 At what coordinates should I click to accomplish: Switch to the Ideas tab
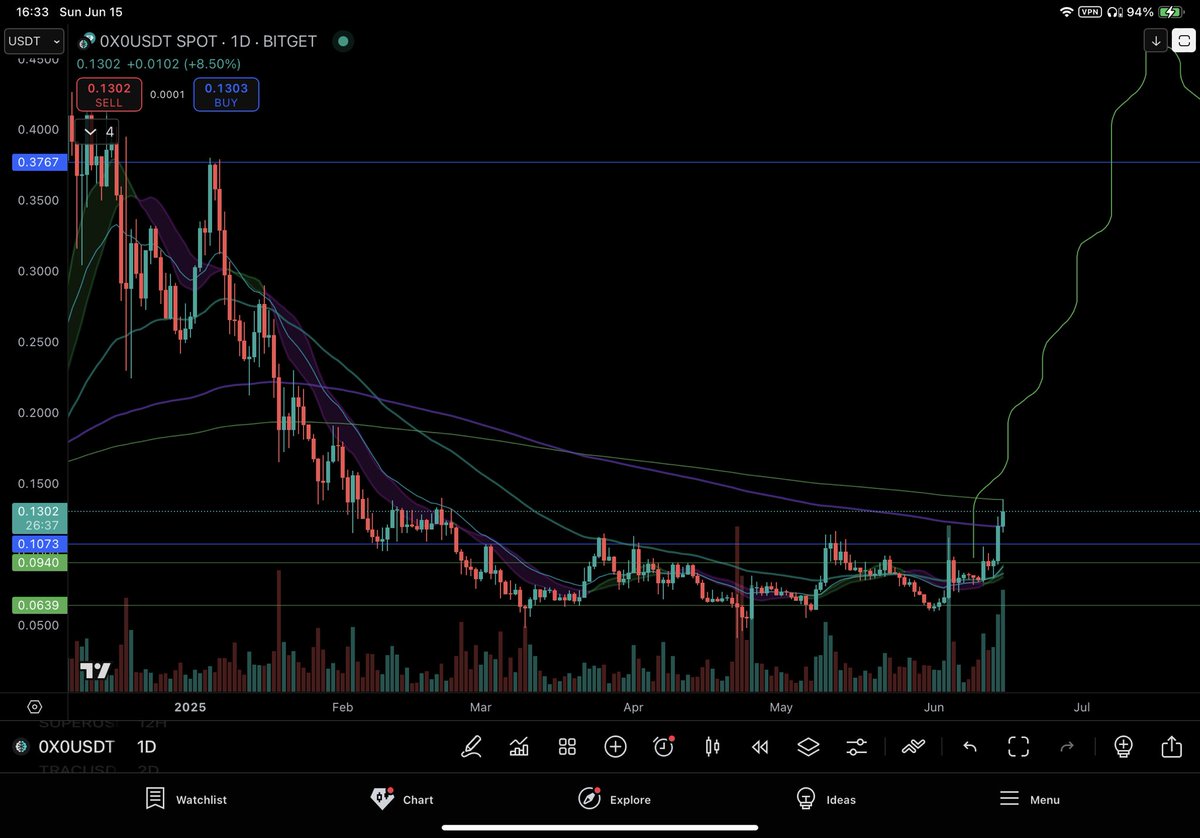coord(826,798)
